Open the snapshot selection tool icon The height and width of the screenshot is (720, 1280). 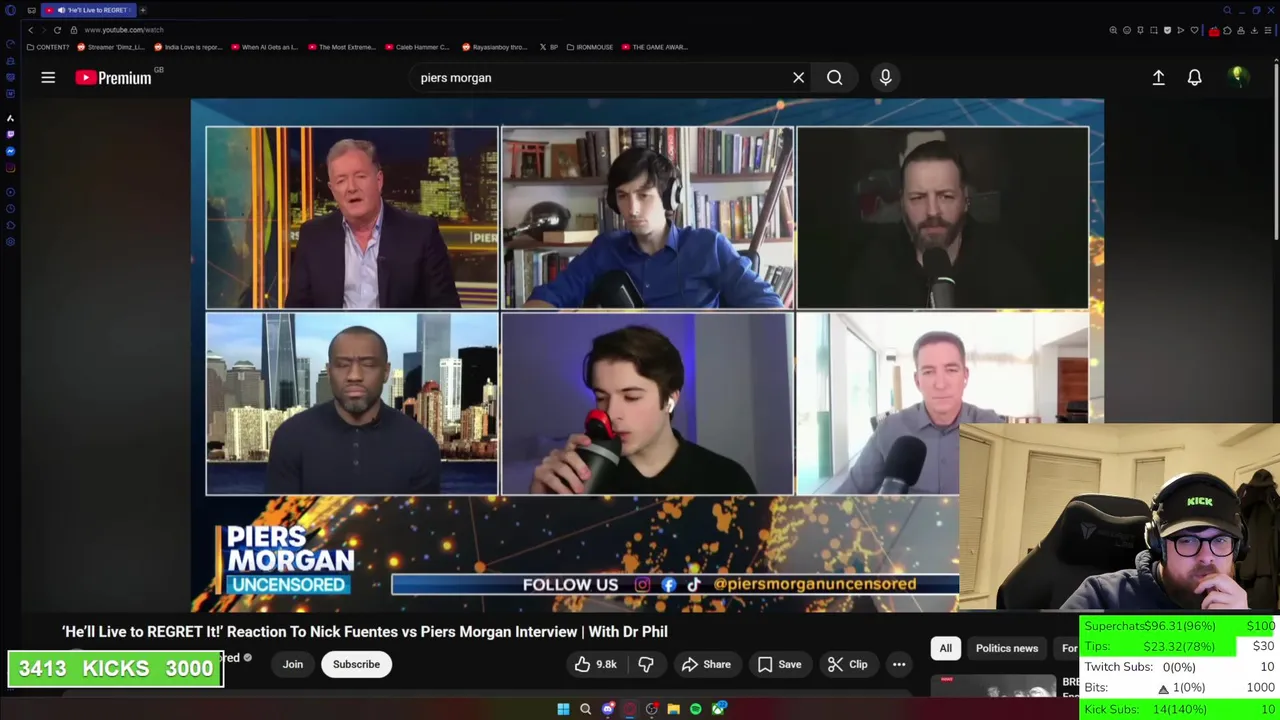1154,30
